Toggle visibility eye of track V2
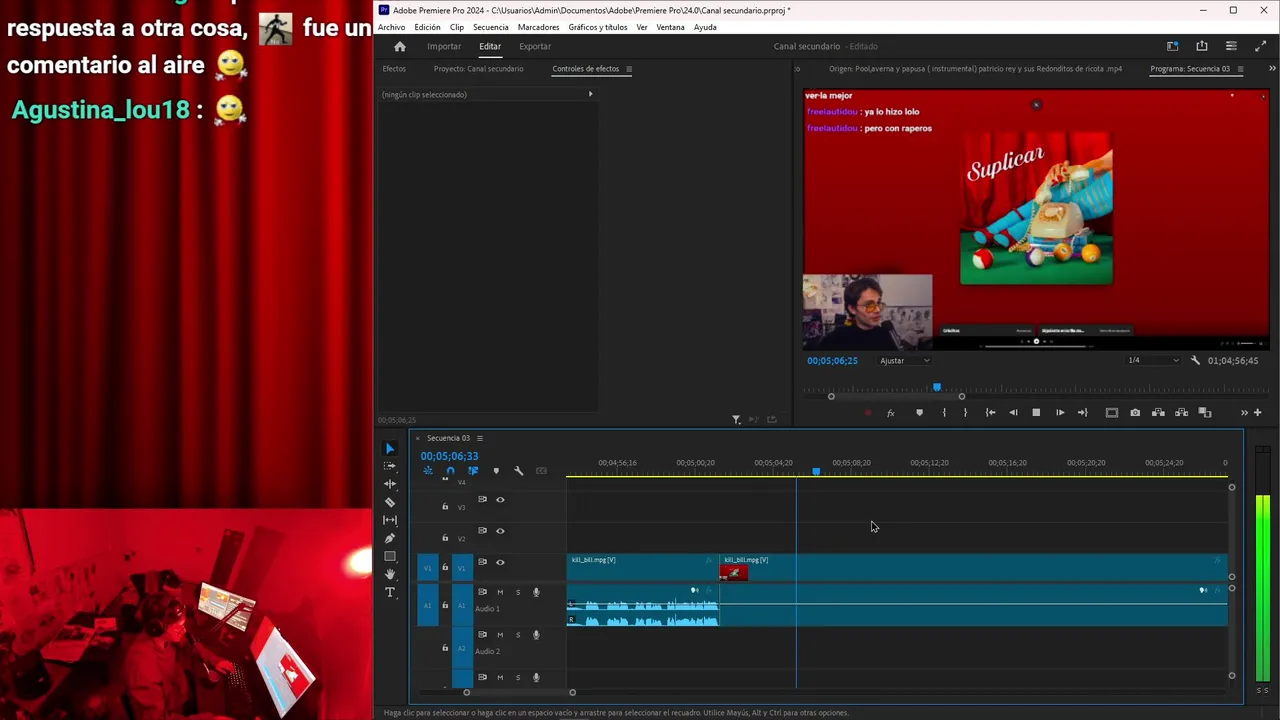Screen dimensions: 1280x720 pyautogui.click(x=500, y=531)
